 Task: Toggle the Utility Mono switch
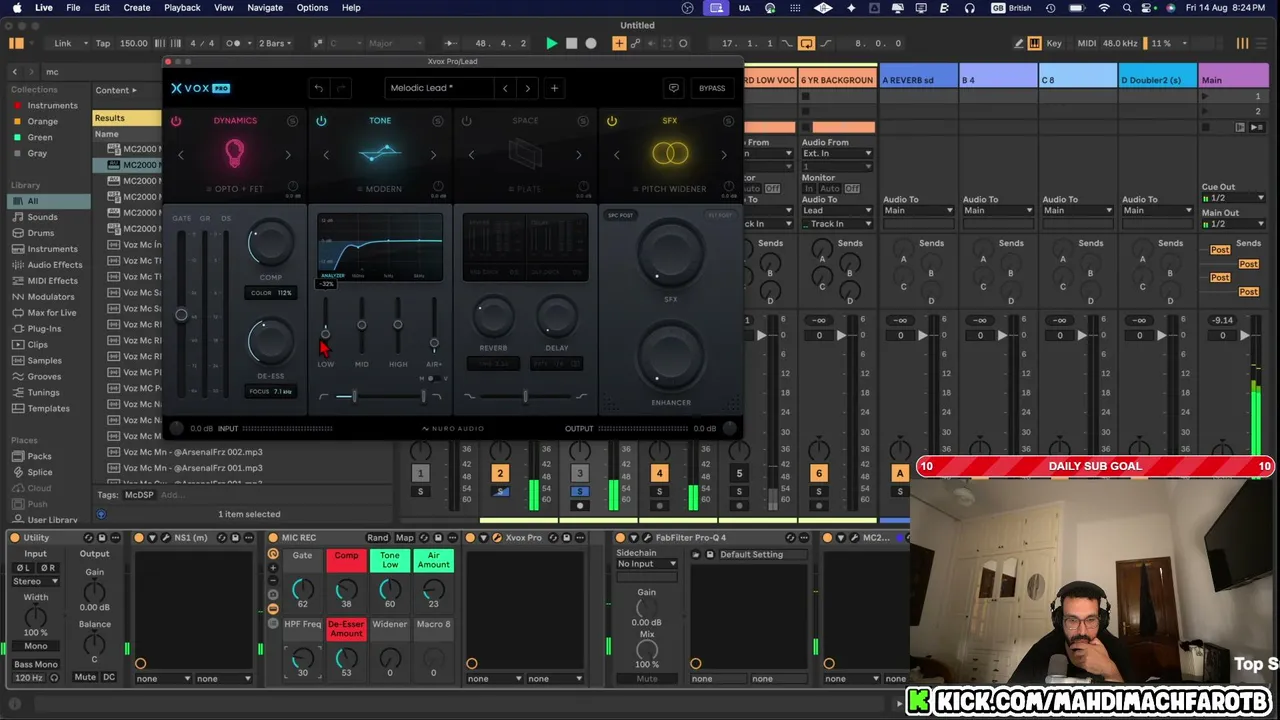35,646
